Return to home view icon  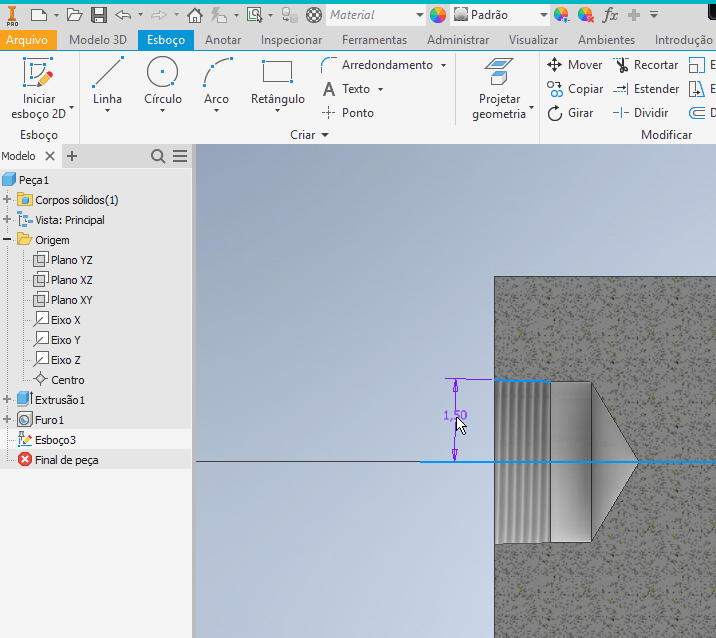tap(195, 15)
